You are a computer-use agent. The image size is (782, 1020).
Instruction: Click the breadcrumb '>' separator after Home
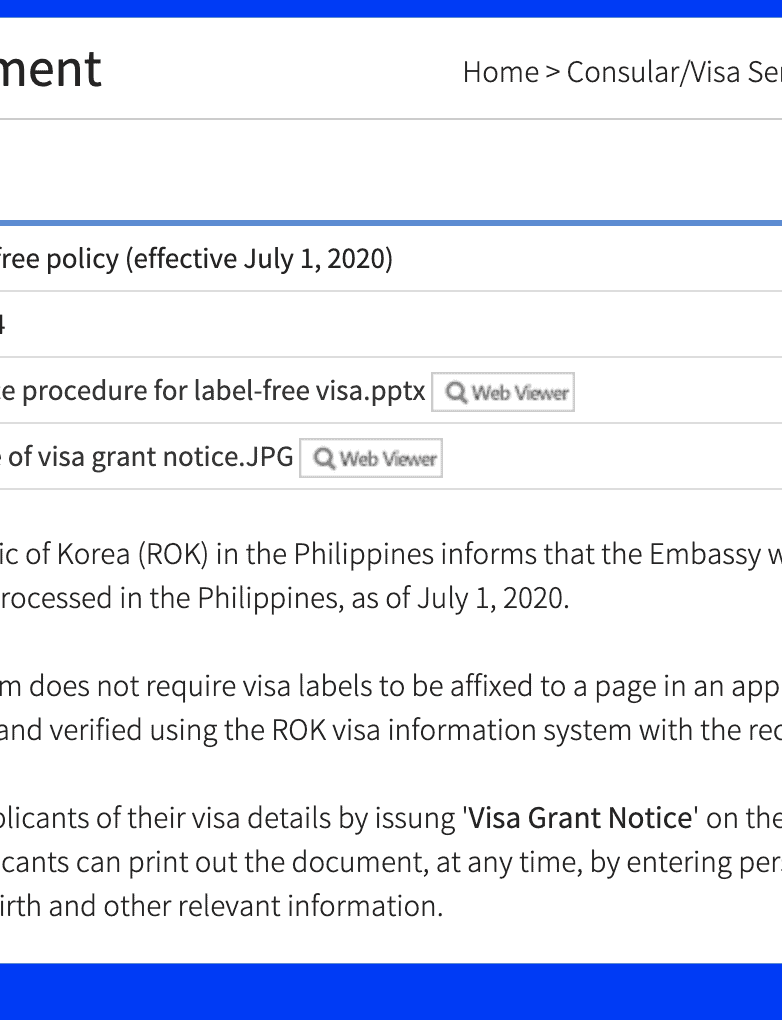click(x=553, y=72)
